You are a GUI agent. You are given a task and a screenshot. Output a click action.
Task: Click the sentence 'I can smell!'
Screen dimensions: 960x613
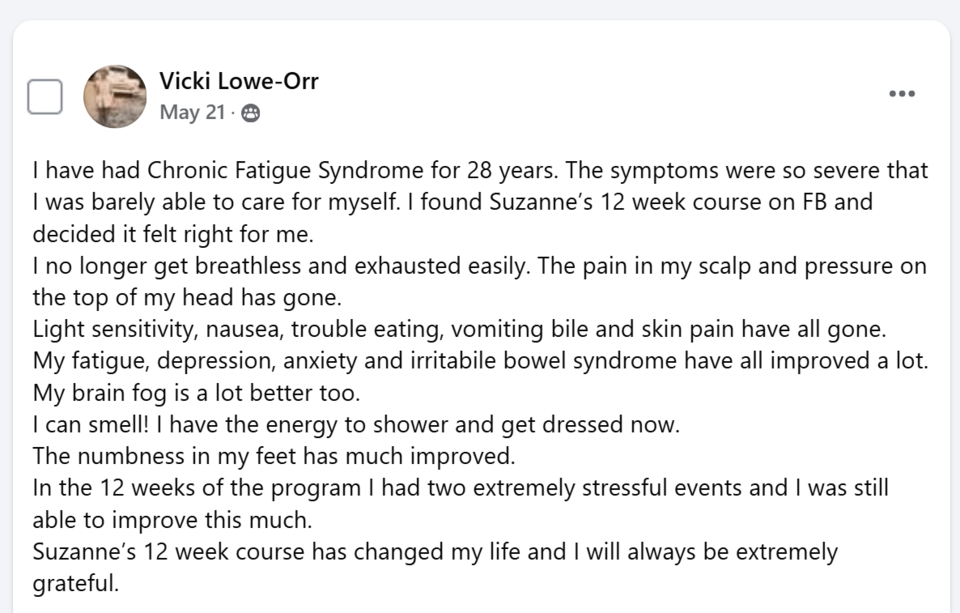[91, 424]
